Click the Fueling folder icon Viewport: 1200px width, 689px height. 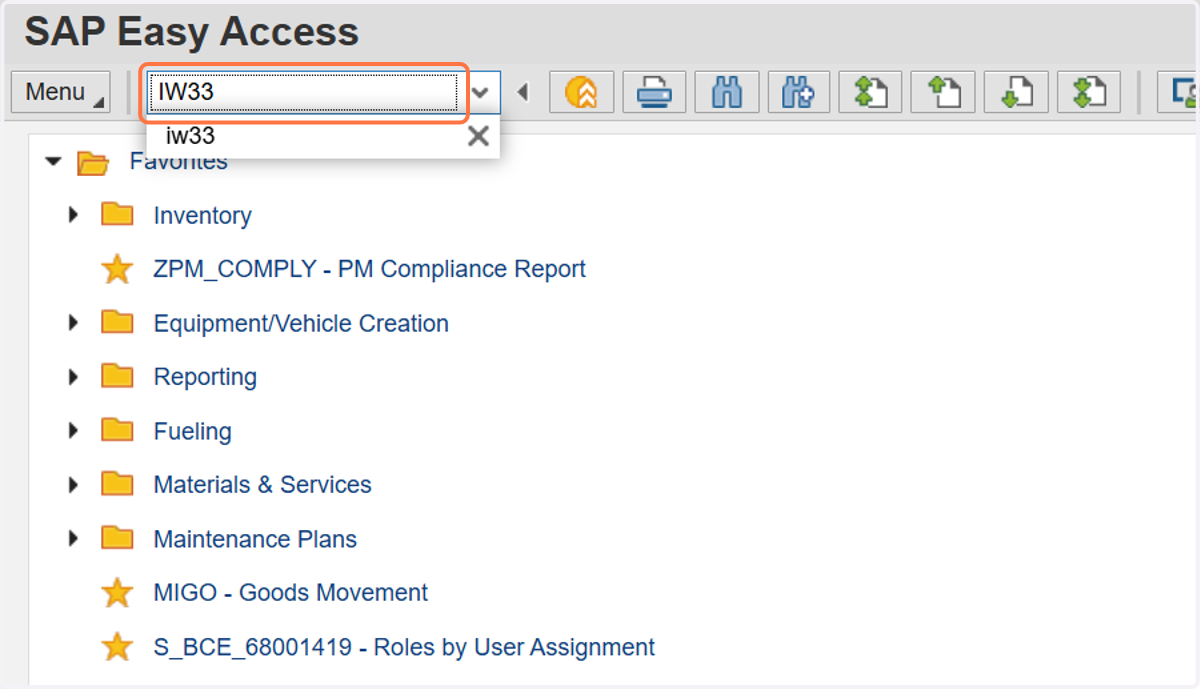(117, 430)
